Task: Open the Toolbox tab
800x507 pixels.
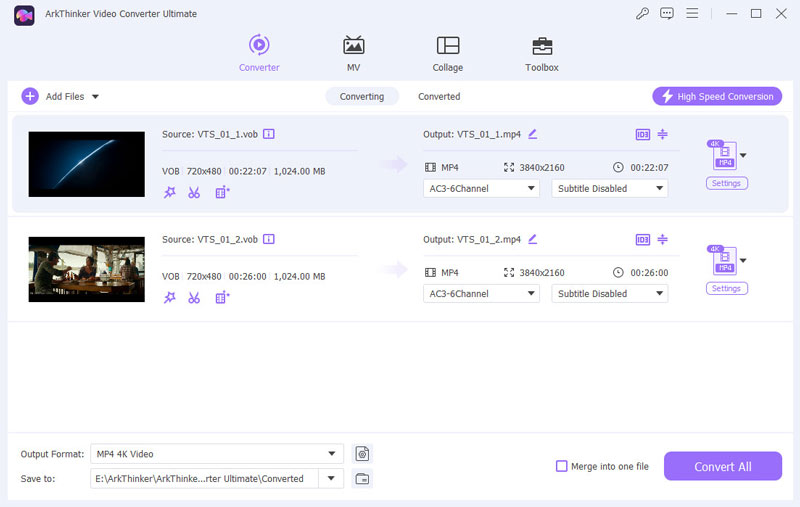Action: [542, 53]
